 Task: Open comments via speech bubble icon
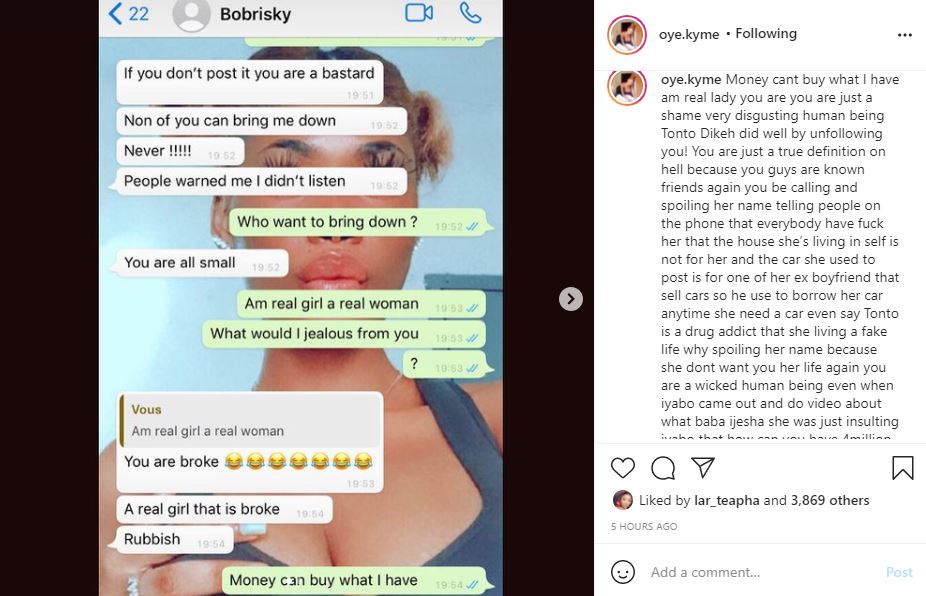[663, 468]
